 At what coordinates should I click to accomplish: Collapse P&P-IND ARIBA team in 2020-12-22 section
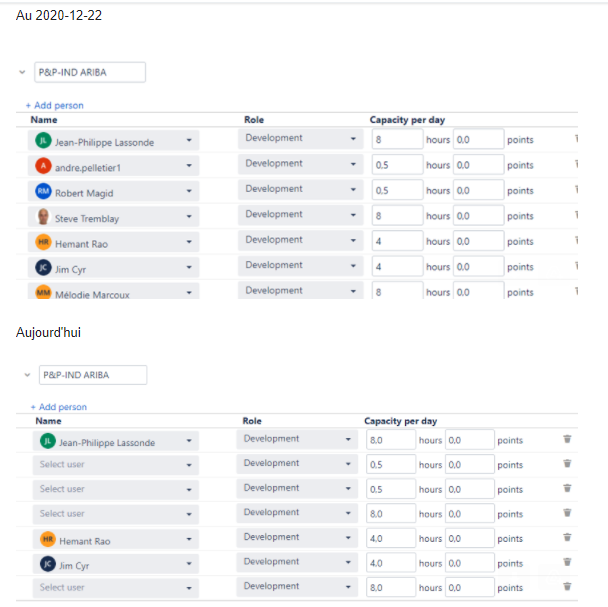click(x=22, y=72)
